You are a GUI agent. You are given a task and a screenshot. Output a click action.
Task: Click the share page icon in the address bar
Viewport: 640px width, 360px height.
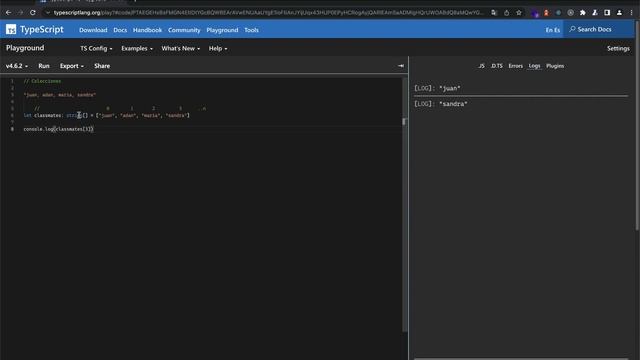pyautogui.click(x=506, y=13)
